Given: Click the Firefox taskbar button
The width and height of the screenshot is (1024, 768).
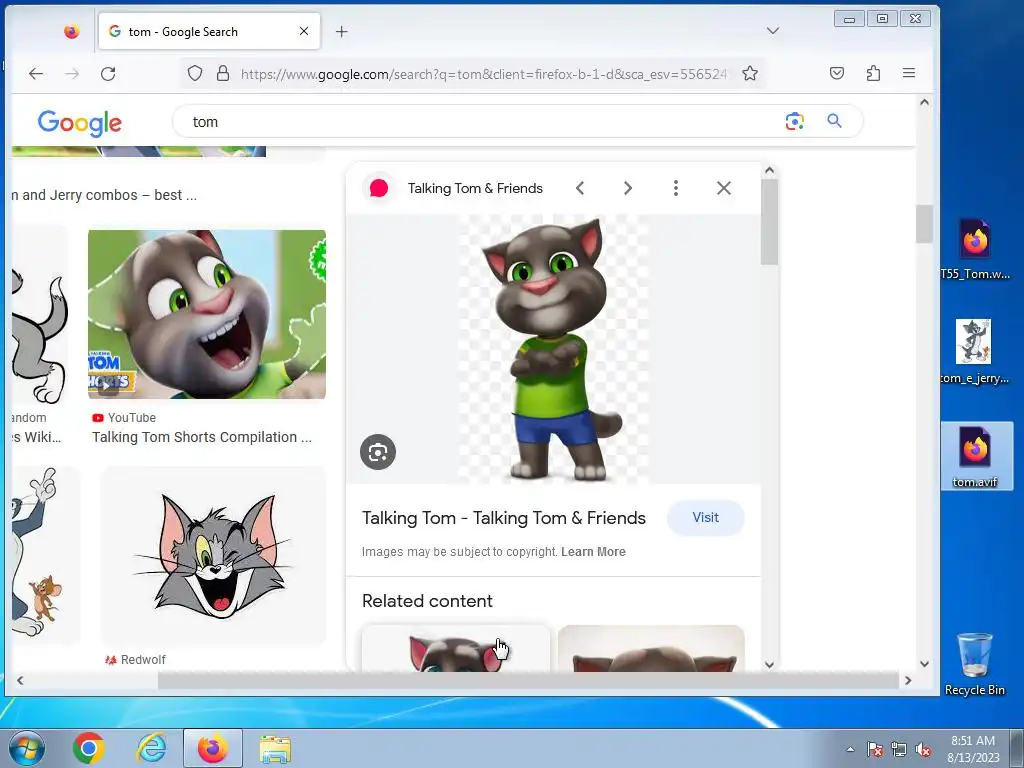Looking at the screenshot, I should 213,748.
